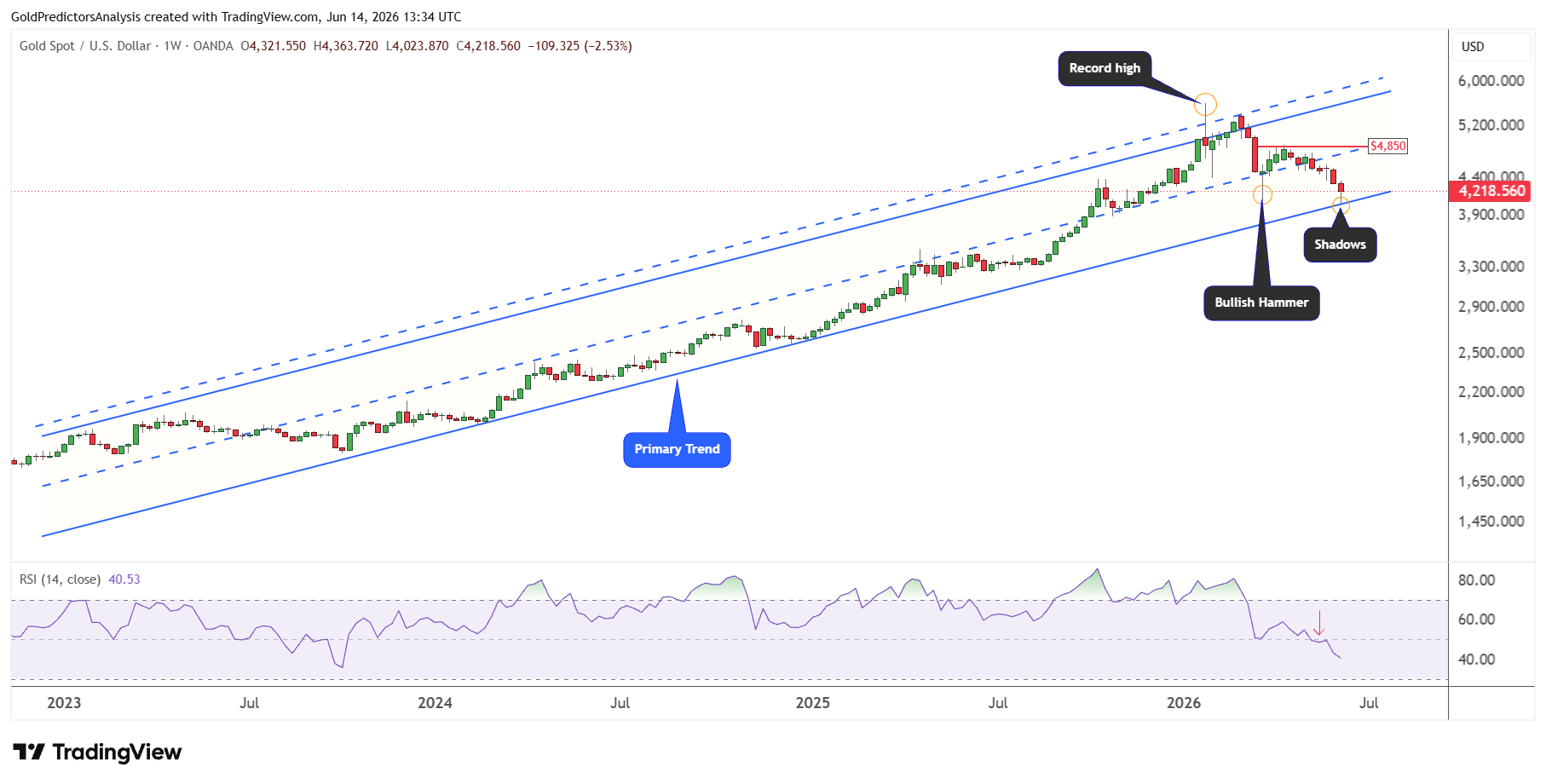Click the orange circle at the record high wick
The image size is (1546, 784).
pos(1205,105)
